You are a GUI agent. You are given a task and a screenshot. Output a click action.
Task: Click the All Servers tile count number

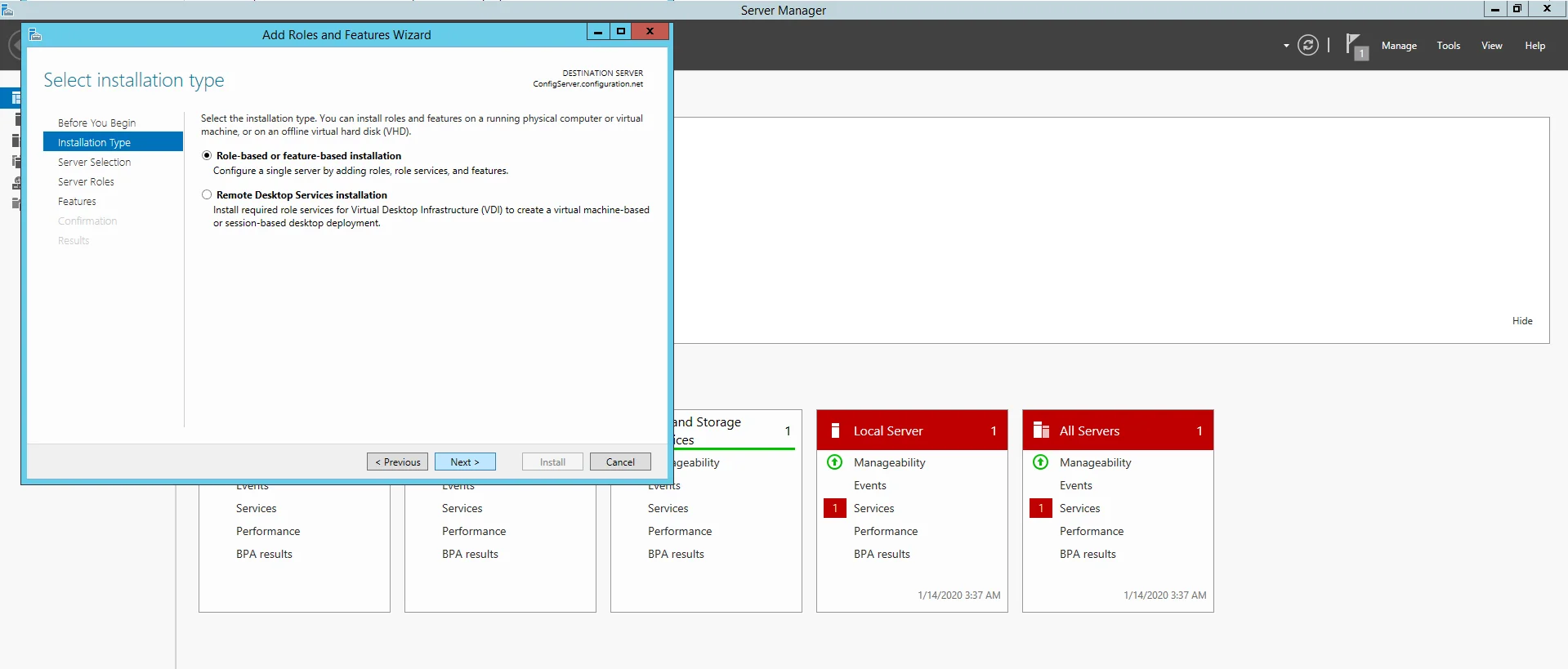[1199, 430]
